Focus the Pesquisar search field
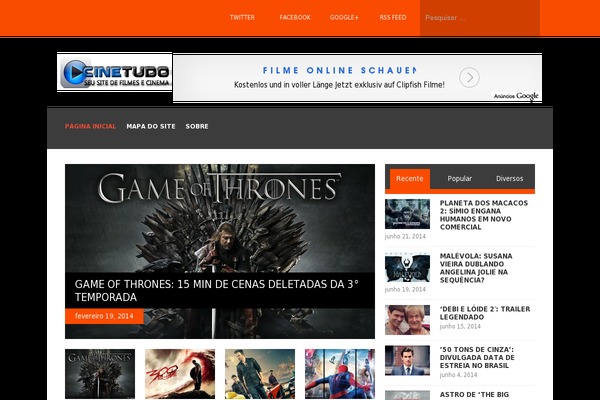 pyautogui.click(x=480, y=18)
